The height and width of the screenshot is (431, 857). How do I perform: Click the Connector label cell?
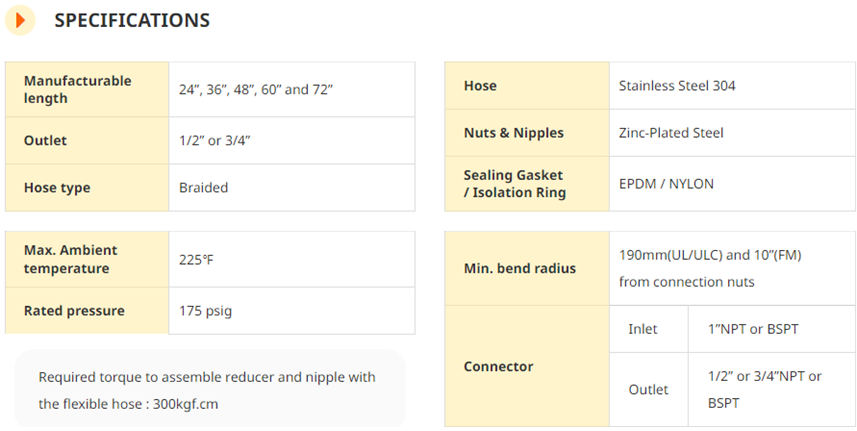pyautogui.click(x=527, y=366)
